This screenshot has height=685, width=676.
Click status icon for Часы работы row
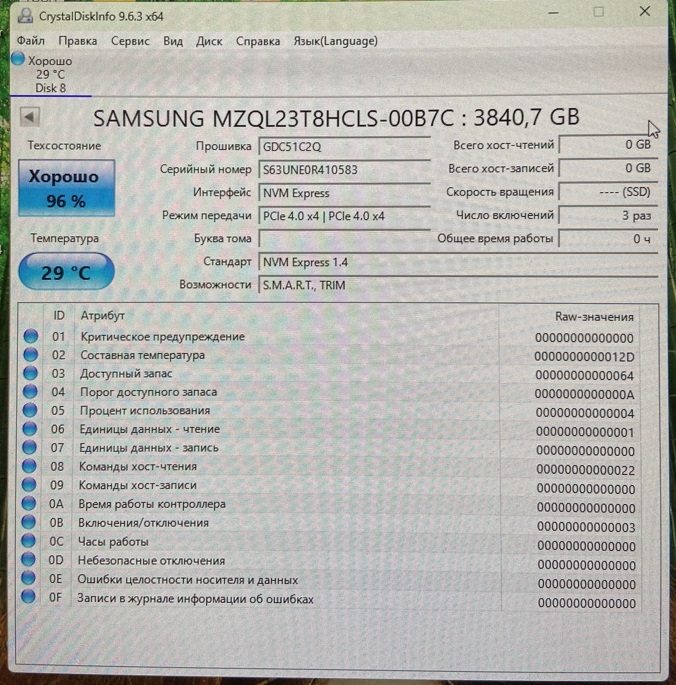coord(28,541)
